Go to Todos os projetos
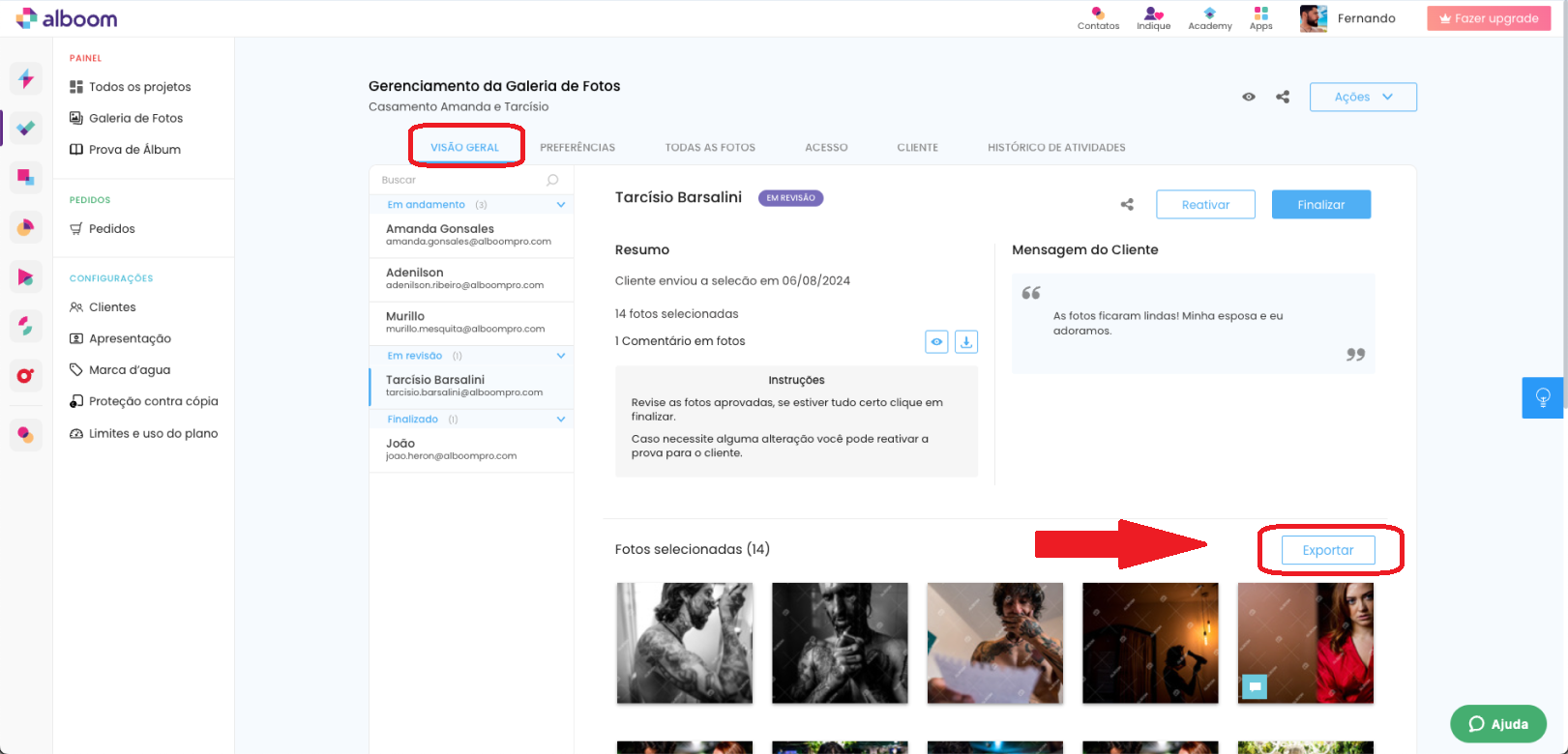Screen dimensions: 1568x754 (x=131, y=87)
